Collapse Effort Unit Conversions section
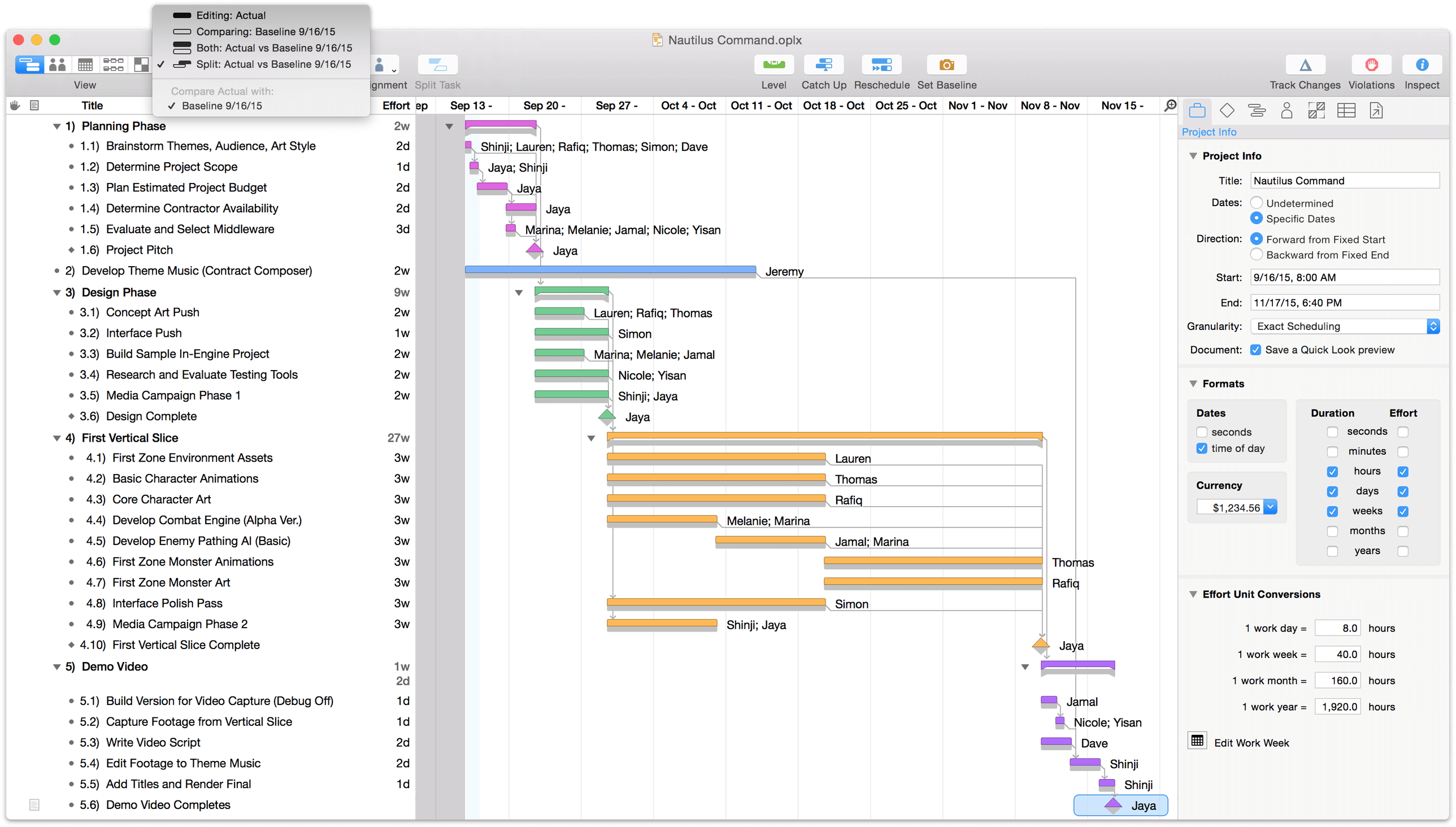 coord(1193,594)
